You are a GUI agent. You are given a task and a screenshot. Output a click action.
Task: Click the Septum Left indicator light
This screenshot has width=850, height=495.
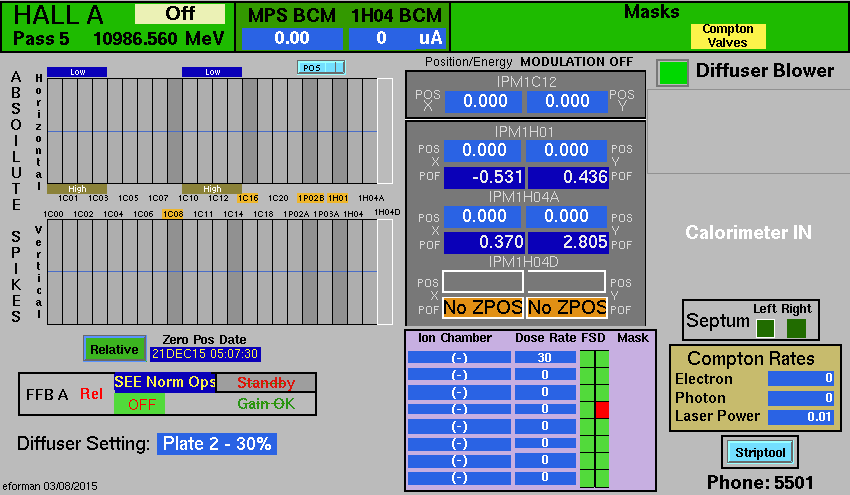coord(765,328)
